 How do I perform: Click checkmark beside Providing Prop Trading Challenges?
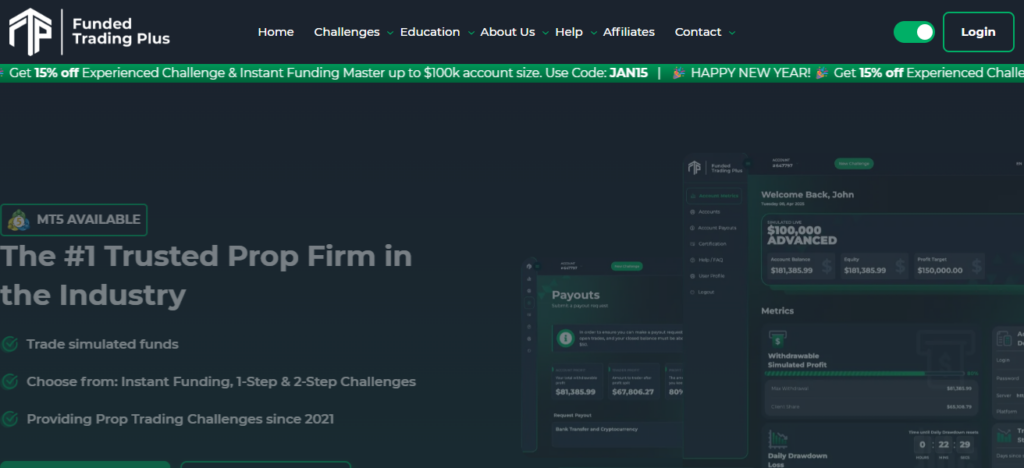pyautogui.click(x=9, y=418)
